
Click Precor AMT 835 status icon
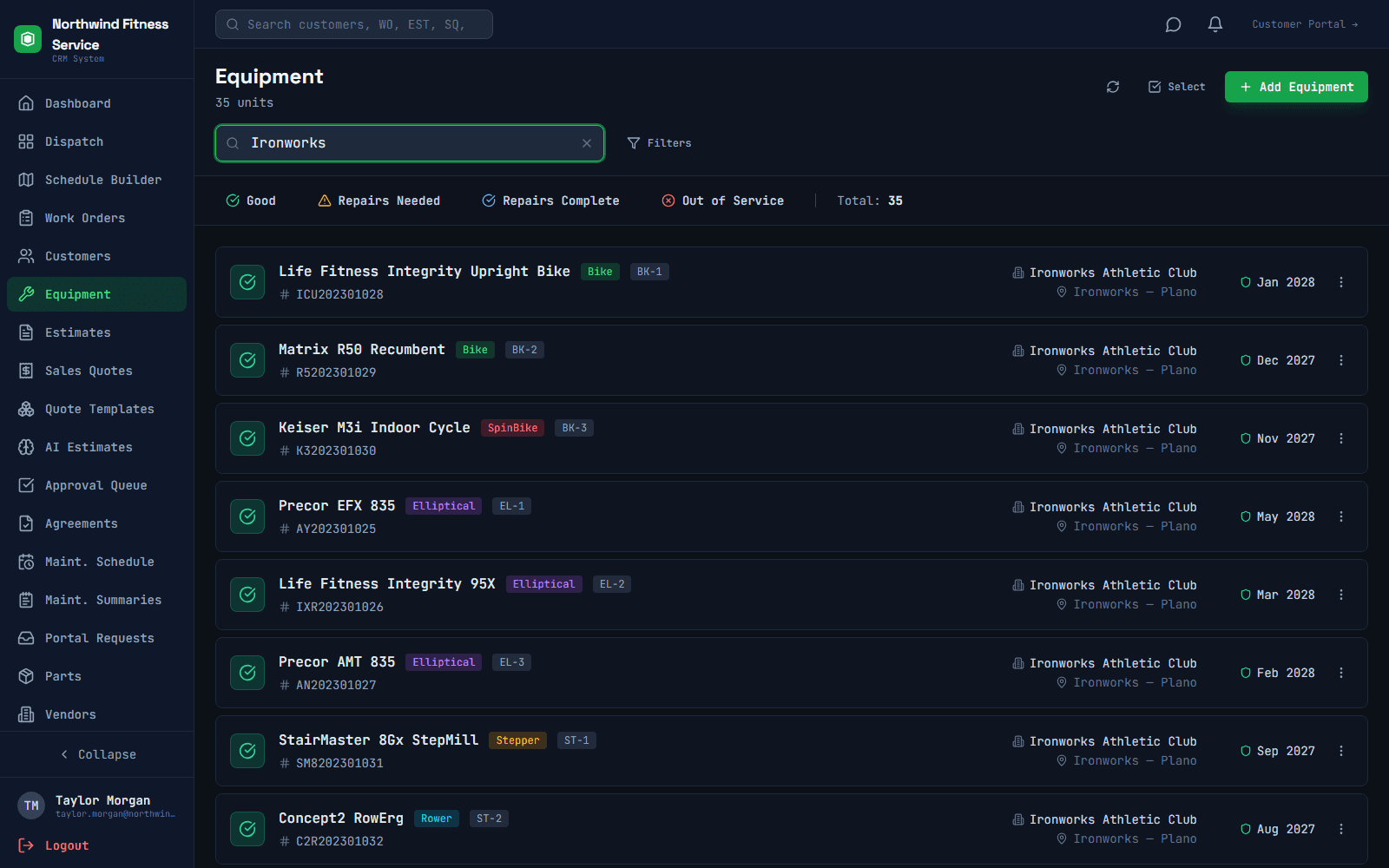[x=247, y=673]
